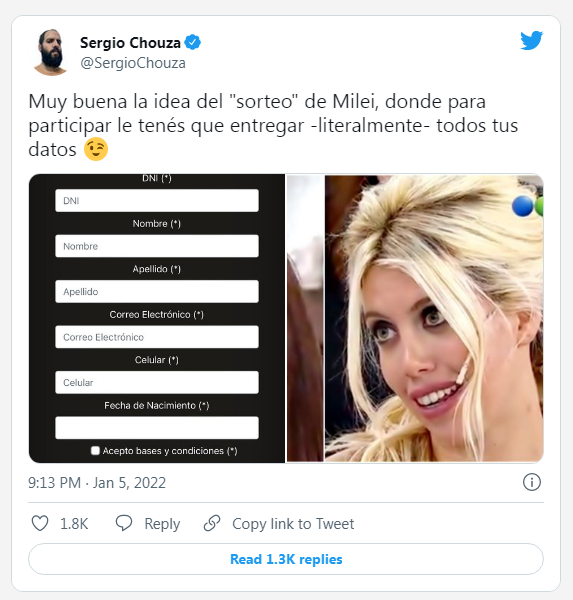Click the Reply label
Screen dimensions: 573x600
162,524
